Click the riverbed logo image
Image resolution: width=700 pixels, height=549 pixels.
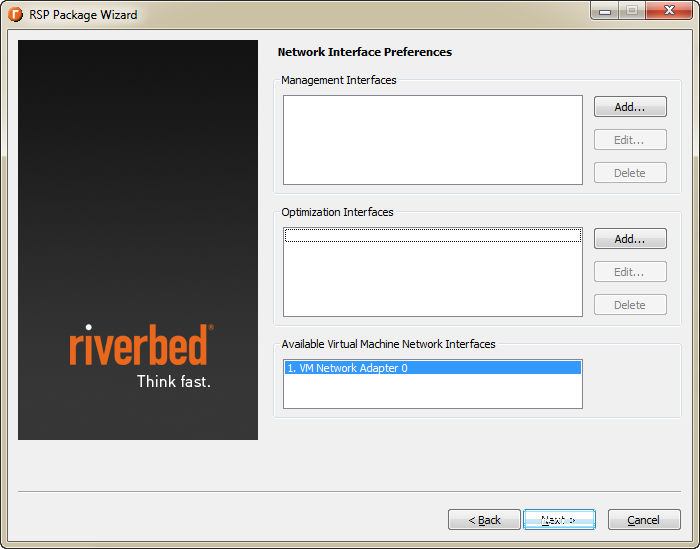[141, 355]
